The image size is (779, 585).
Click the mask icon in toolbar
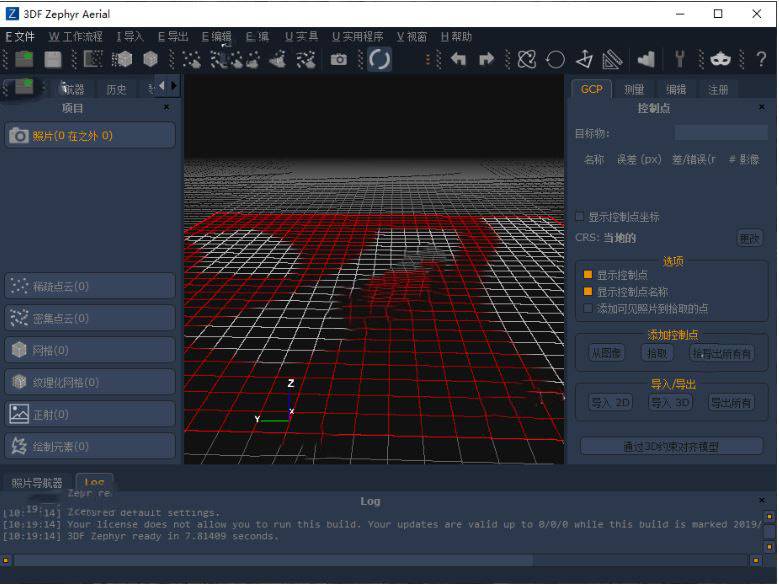click(720, 60)
